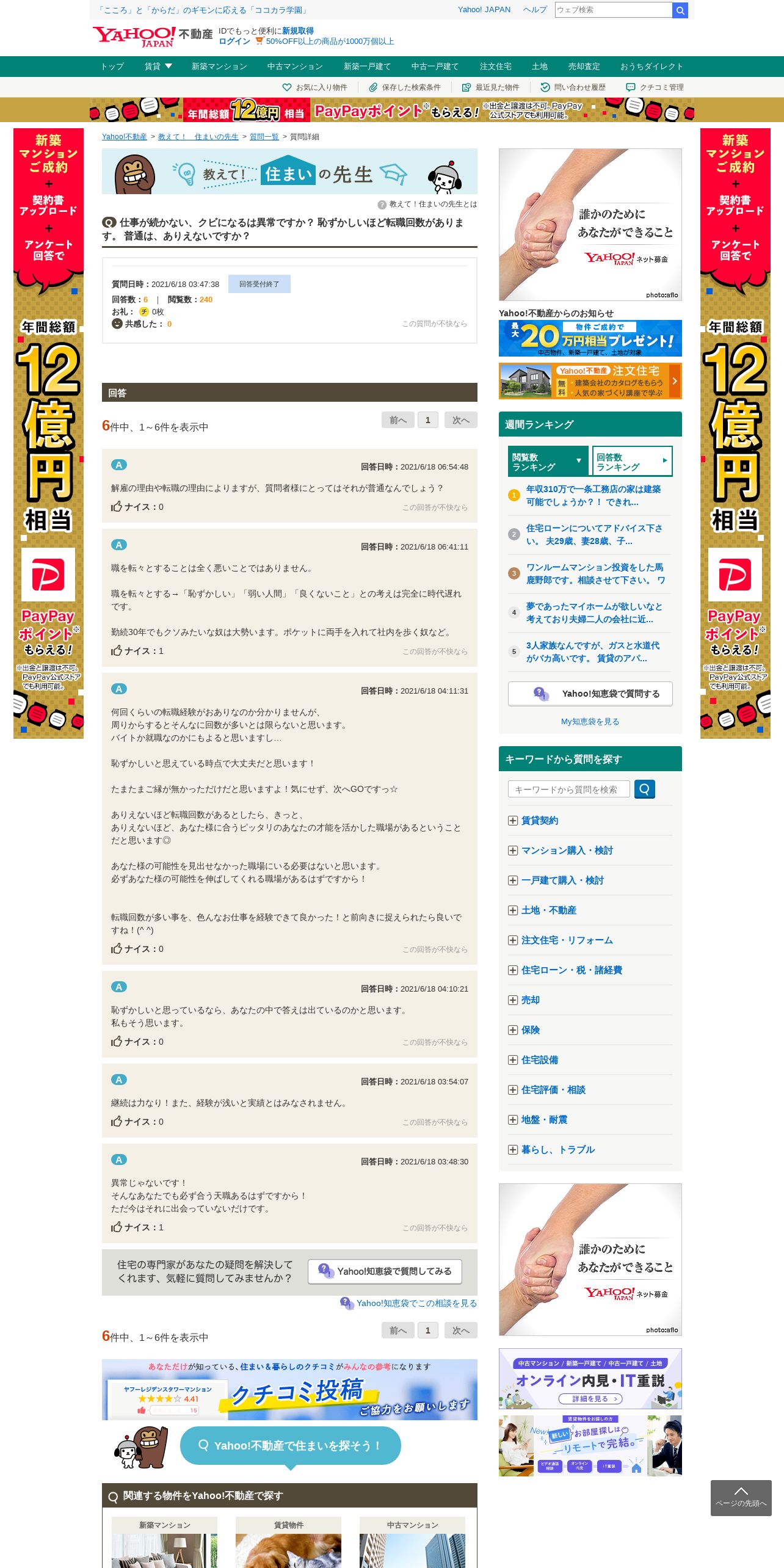Click the orange arrow on 注文住宅 banner
784x1568 pixels.
point(675,381)
